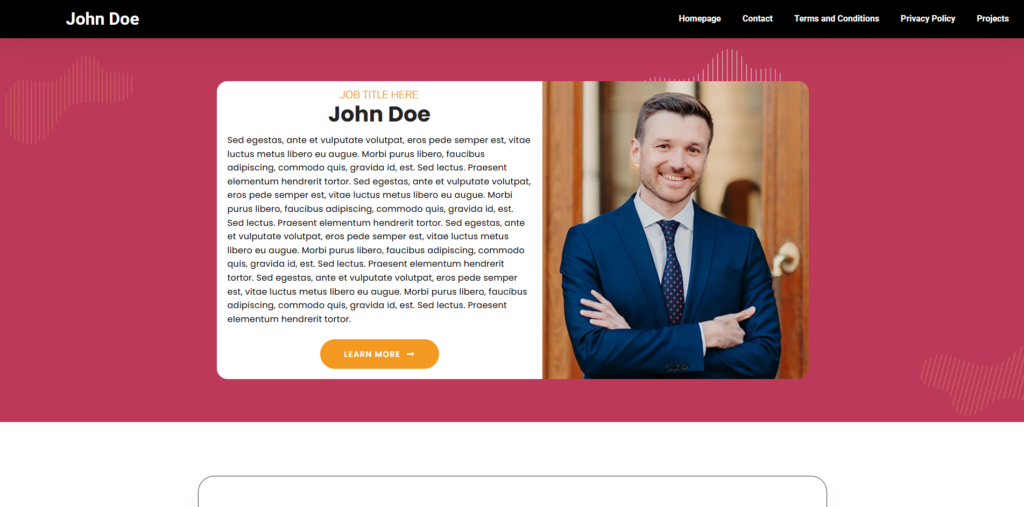Click the man's crossed arms in photo

tap(673, 320)
